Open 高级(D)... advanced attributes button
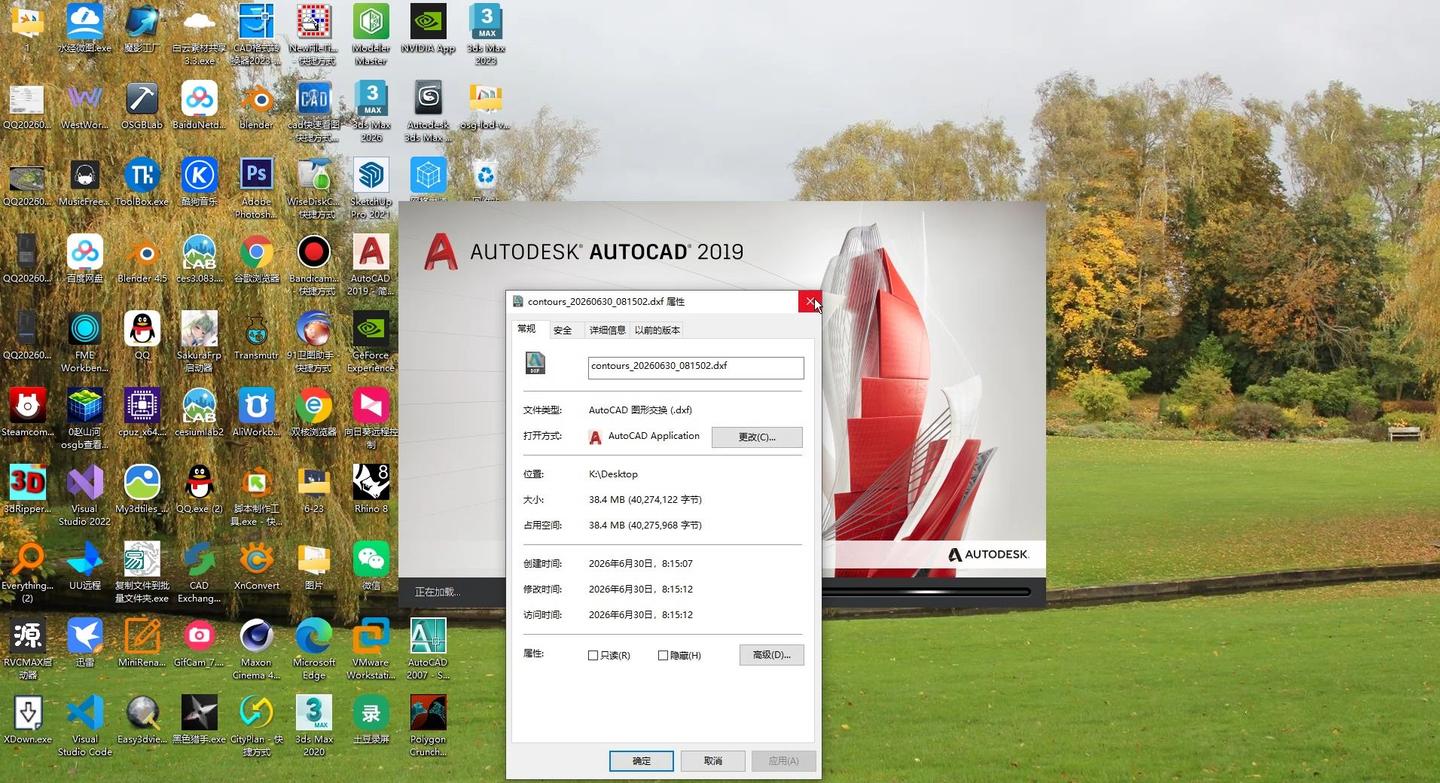Screen dimensions: 1440x783 pyautogui.click(x=771, y=655)
